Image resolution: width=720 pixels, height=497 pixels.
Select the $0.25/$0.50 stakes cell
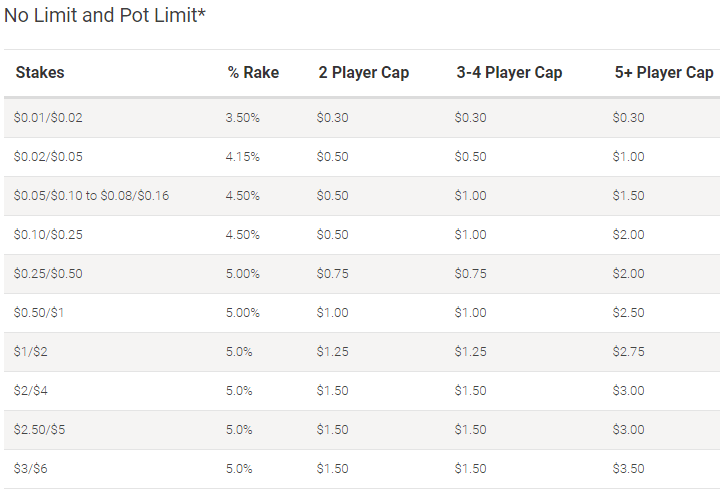[48, 274]
